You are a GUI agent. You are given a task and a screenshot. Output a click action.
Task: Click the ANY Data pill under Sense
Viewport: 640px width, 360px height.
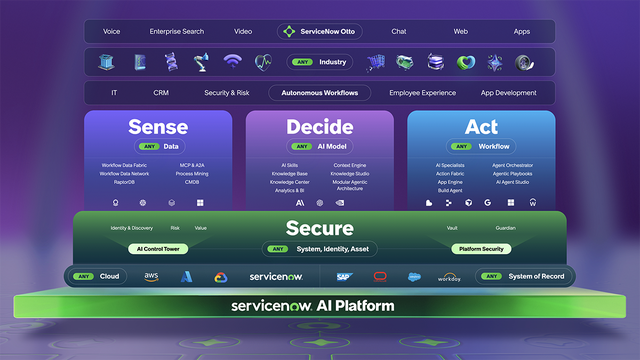pos(159,147)
